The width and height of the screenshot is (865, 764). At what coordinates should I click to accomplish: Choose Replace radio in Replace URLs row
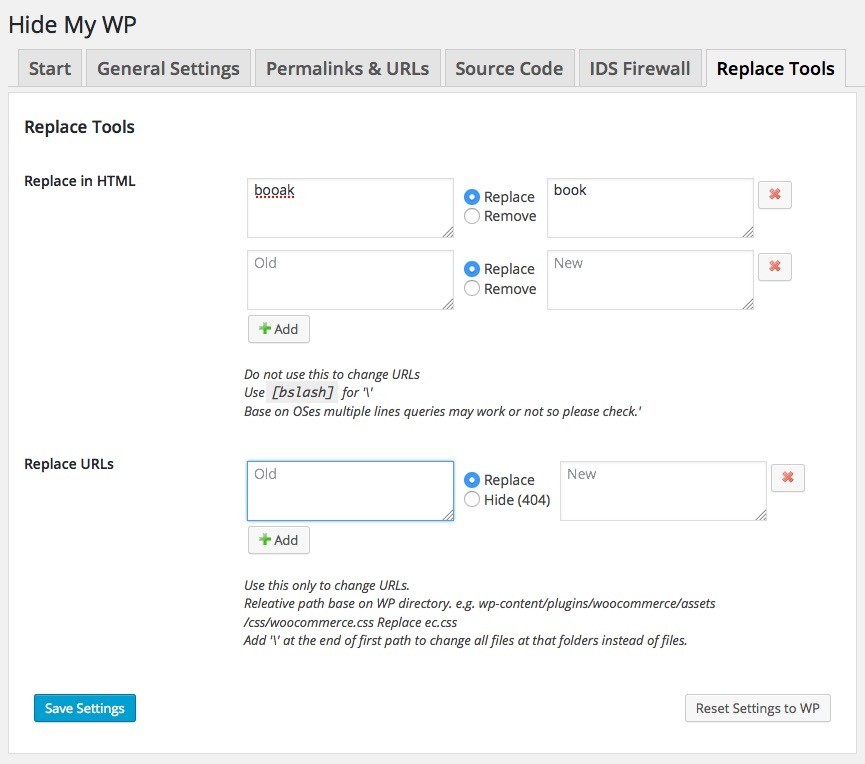pos(472,480)
